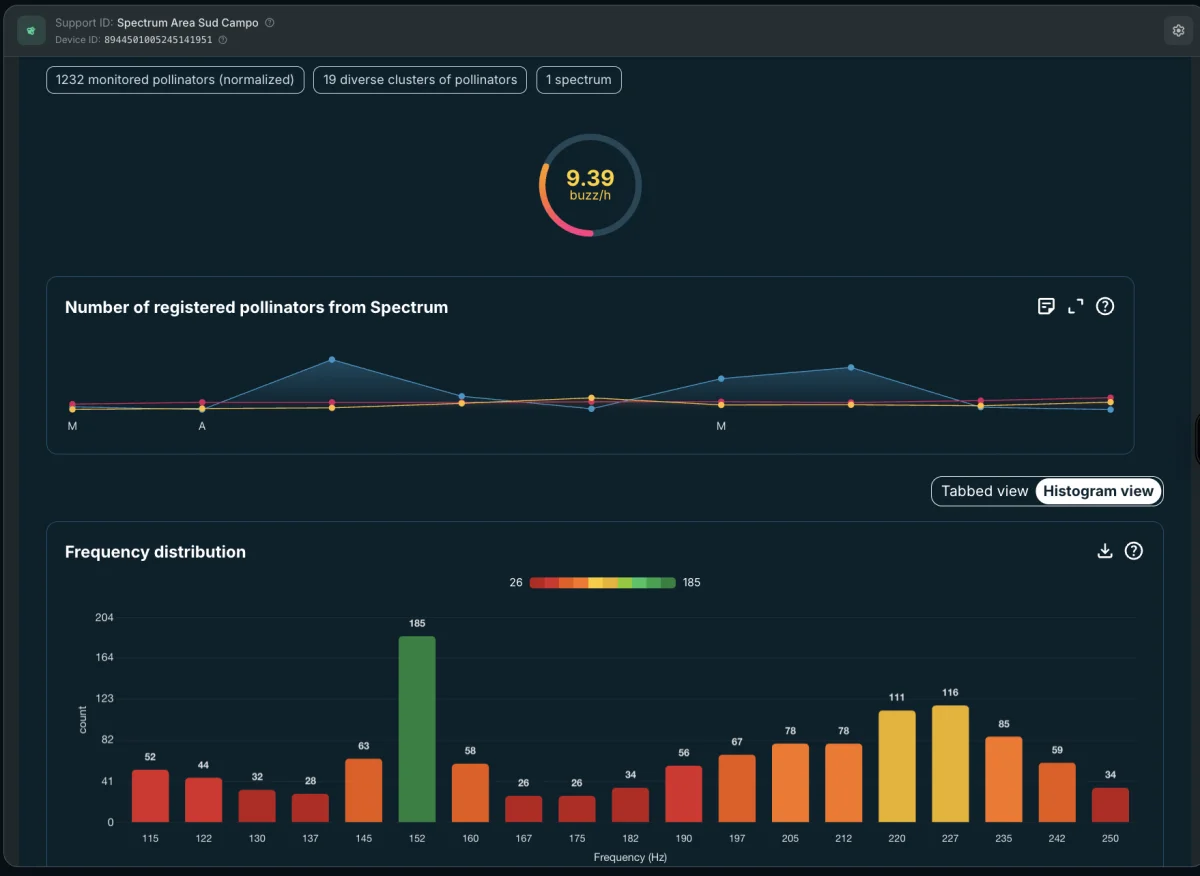Switch to Tabbed view
Image resolution: width=1200 pixels, height=876 pixels.
(x=985, y=491)
